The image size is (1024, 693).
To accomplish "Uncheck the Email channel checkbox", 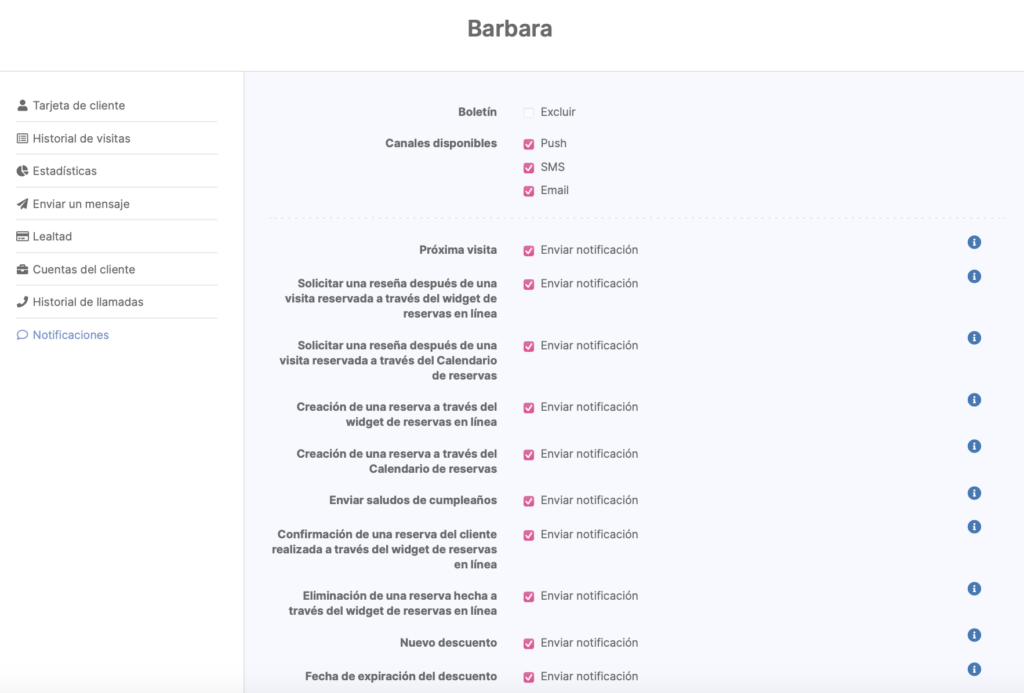I will (x=529, y=191).
